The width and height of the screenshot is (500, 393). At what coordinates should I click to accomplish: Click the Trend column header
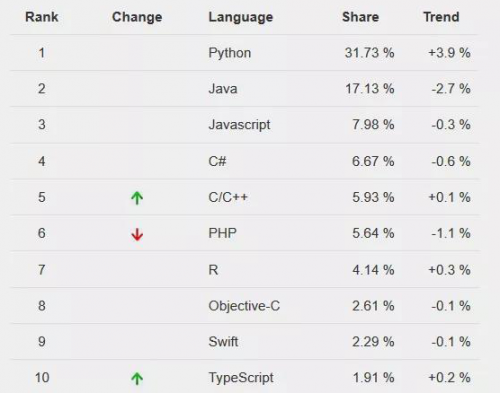(x=441, y=17)
